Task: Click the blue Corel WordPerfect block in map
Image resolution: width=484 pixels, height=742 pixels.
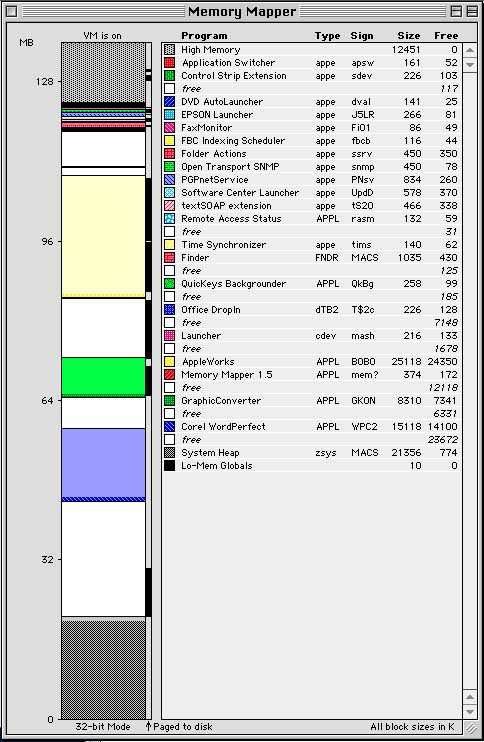Action: click(x=104, y=464)
